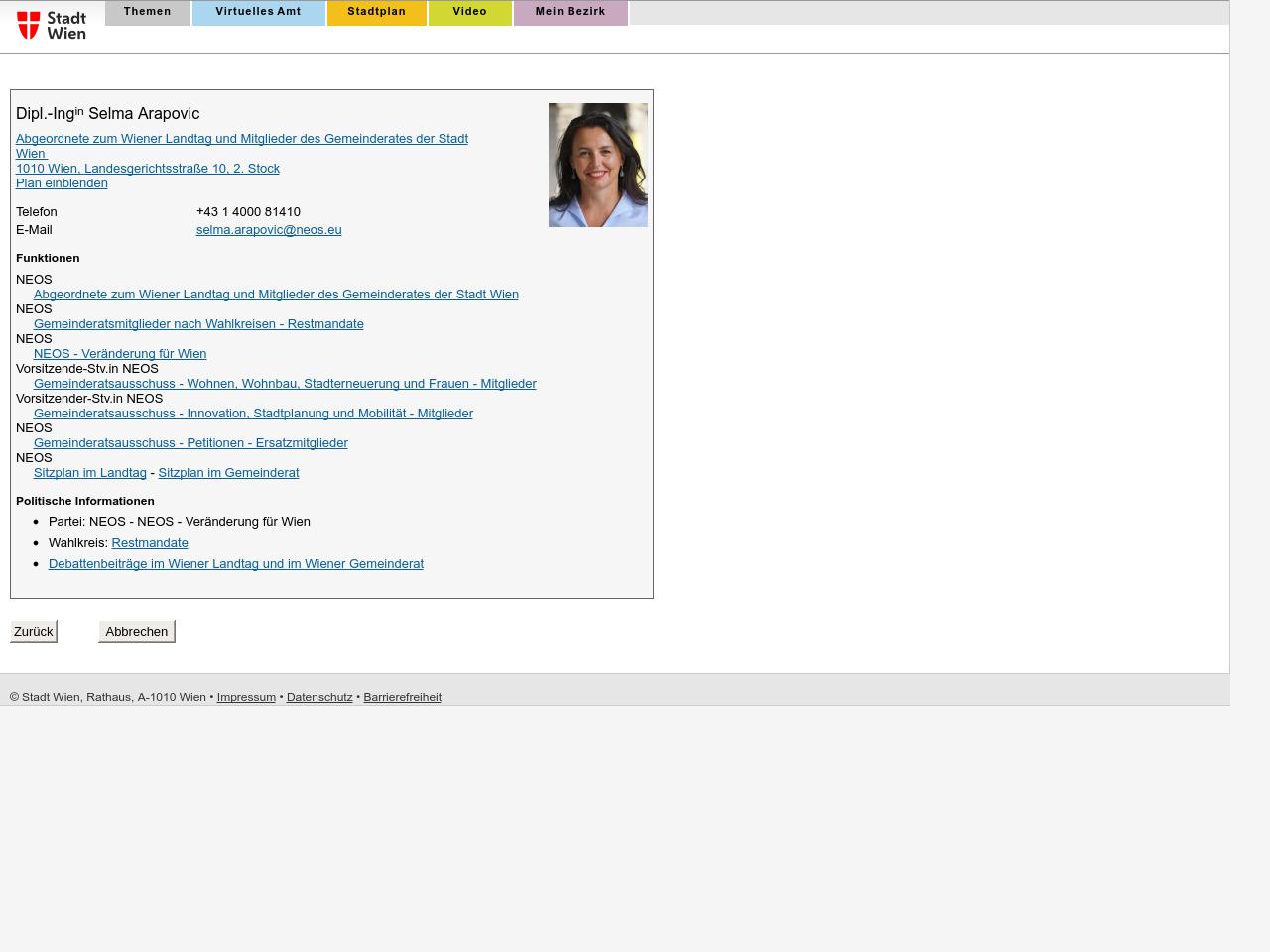Image resolution: width=1270 pixels, height=952 pixels.
Task: Email selma.arapovic@neos.eu
Action: click(269, 230)
